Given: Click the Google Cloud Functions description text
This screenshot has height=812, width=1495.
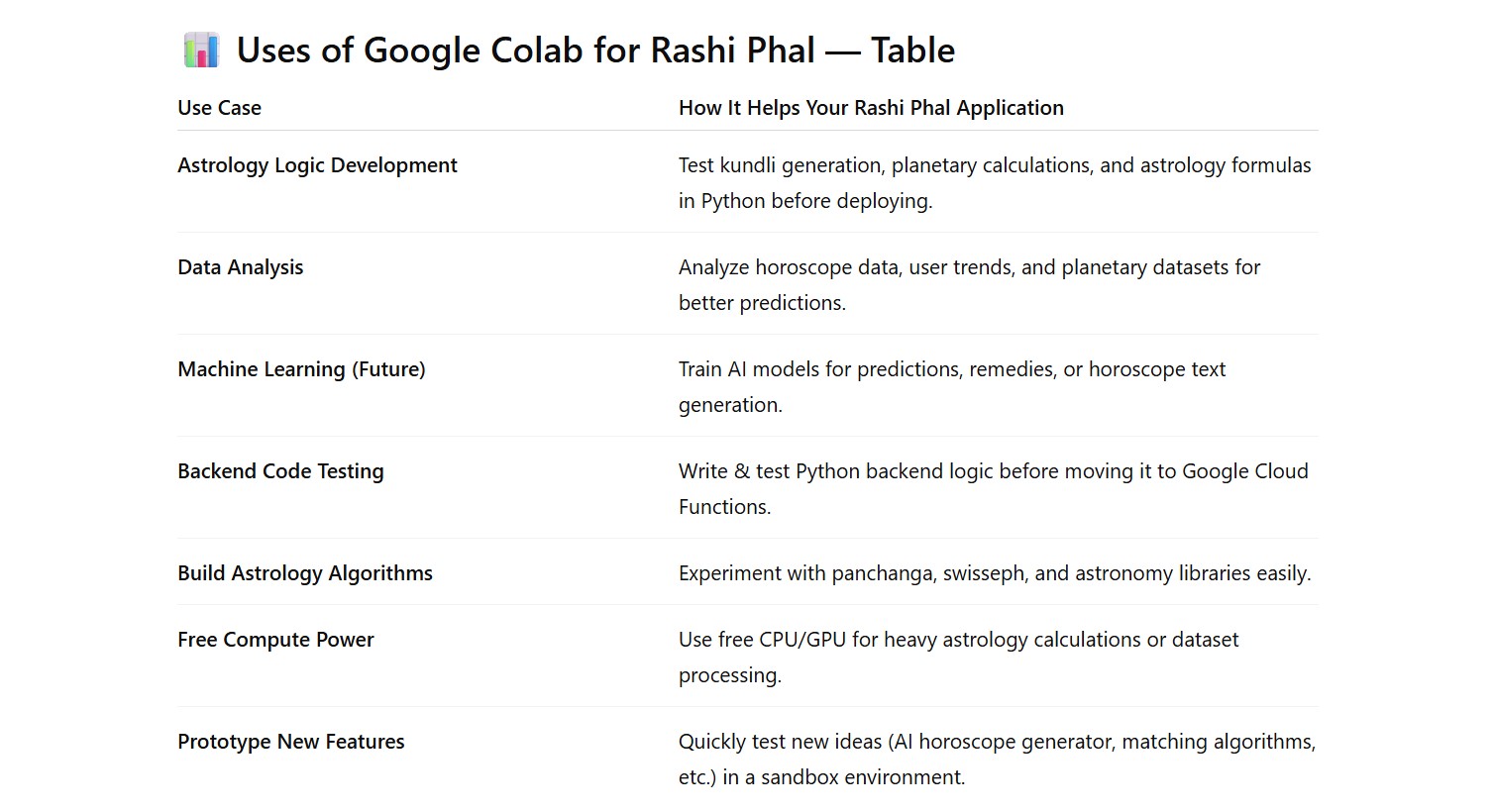Looking at the screenshot, I should [x=993, y=488].
